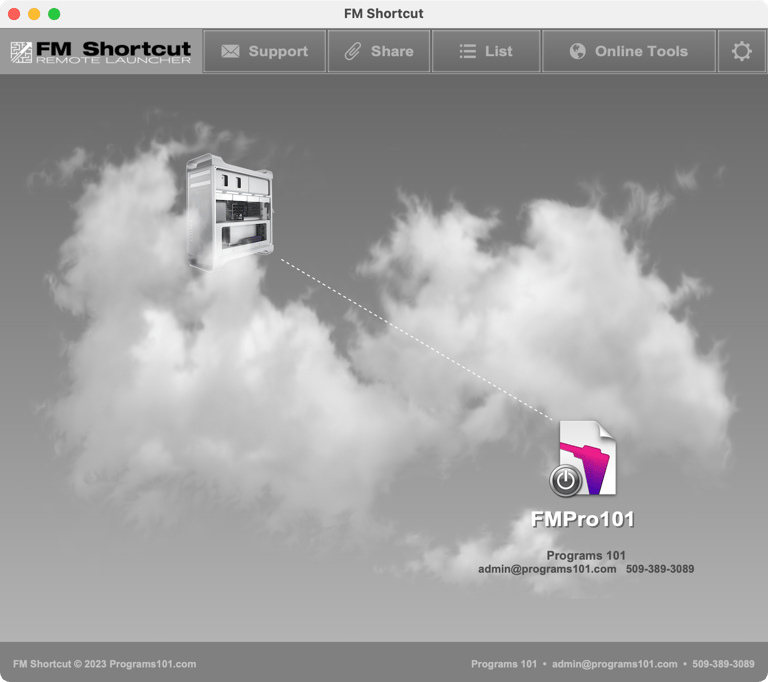Click the footer admin@programs101.com email
The height and width of the screenshot is (682, 768).
point(615,664)
